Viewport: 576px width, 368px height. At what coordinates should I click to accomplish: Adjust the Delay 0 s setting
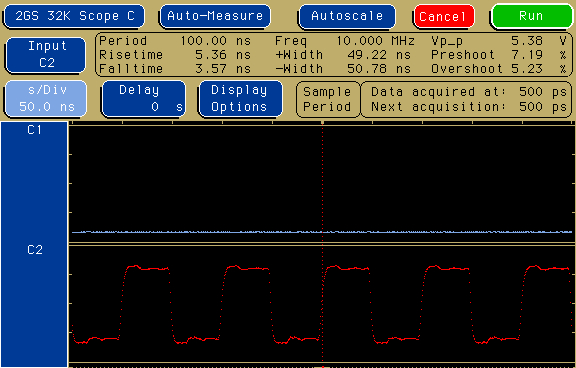pos(143,98)
